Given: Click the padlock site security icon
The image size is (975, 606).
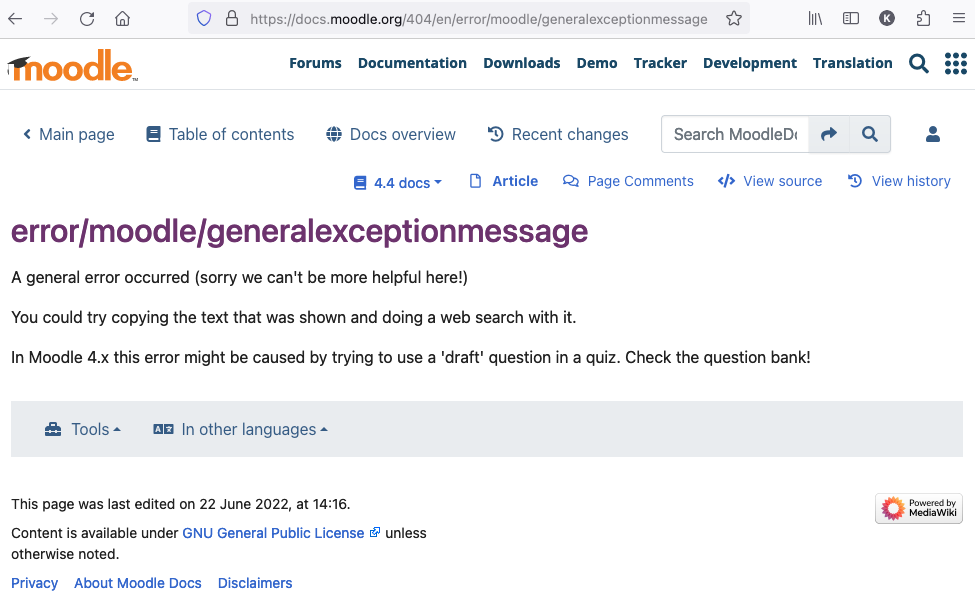Looking at the screenshot, I should pos(232,19).
